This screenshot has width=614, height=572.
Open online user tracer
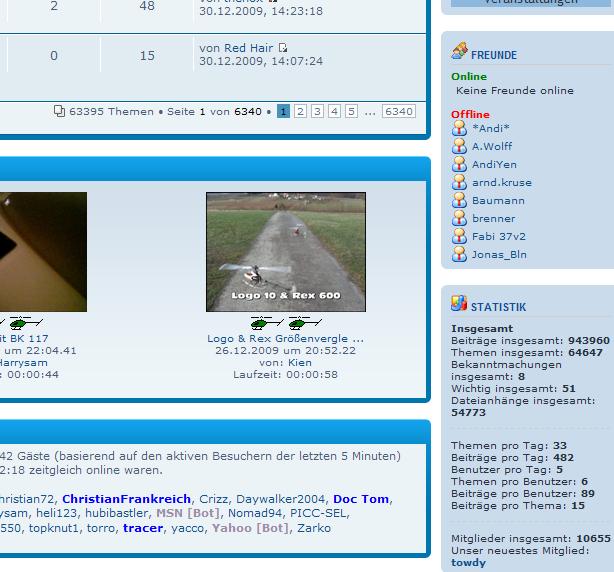tap(143, 528)
